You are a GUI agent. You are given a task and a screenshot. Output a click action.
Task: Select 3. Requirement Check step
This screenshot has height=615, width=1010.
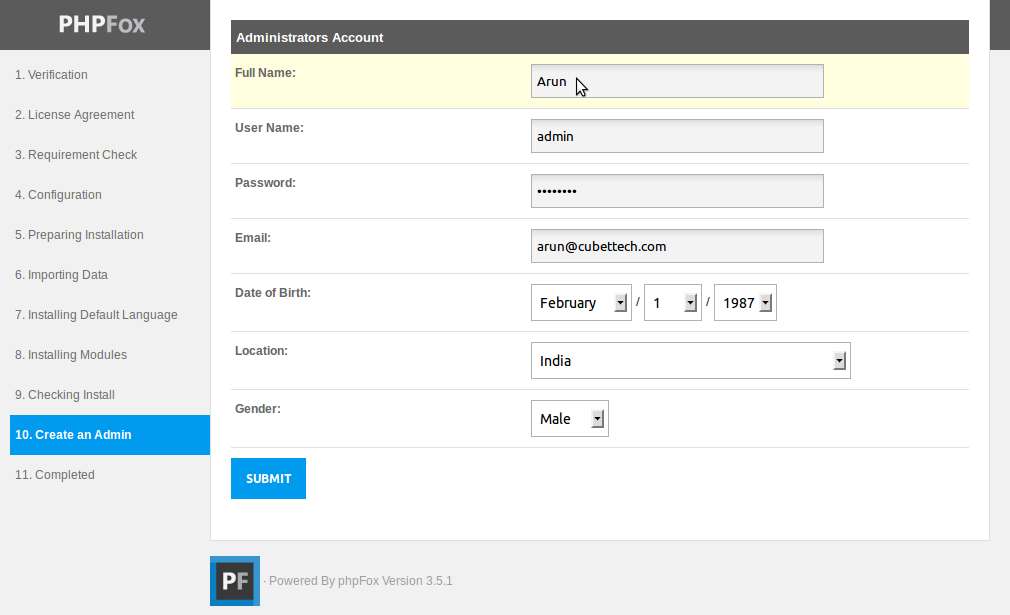(x=76, y=155)
